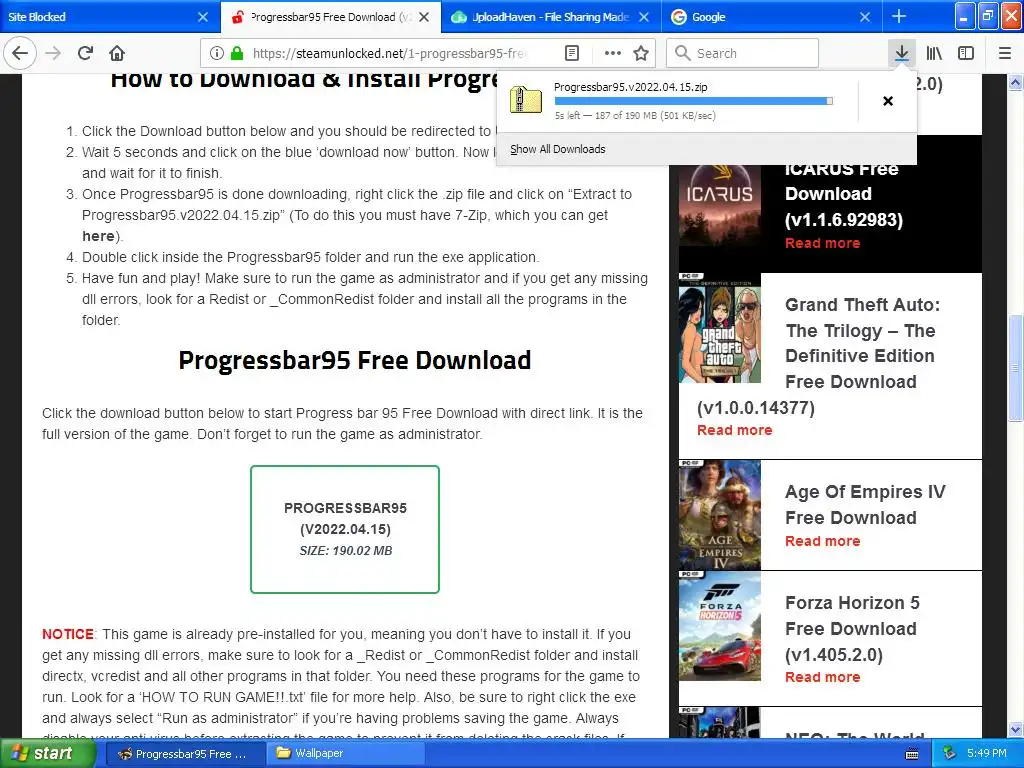Screen dimensions: 1024x768
Task: Click Read more under ICARUS
Action: [822, 243]
